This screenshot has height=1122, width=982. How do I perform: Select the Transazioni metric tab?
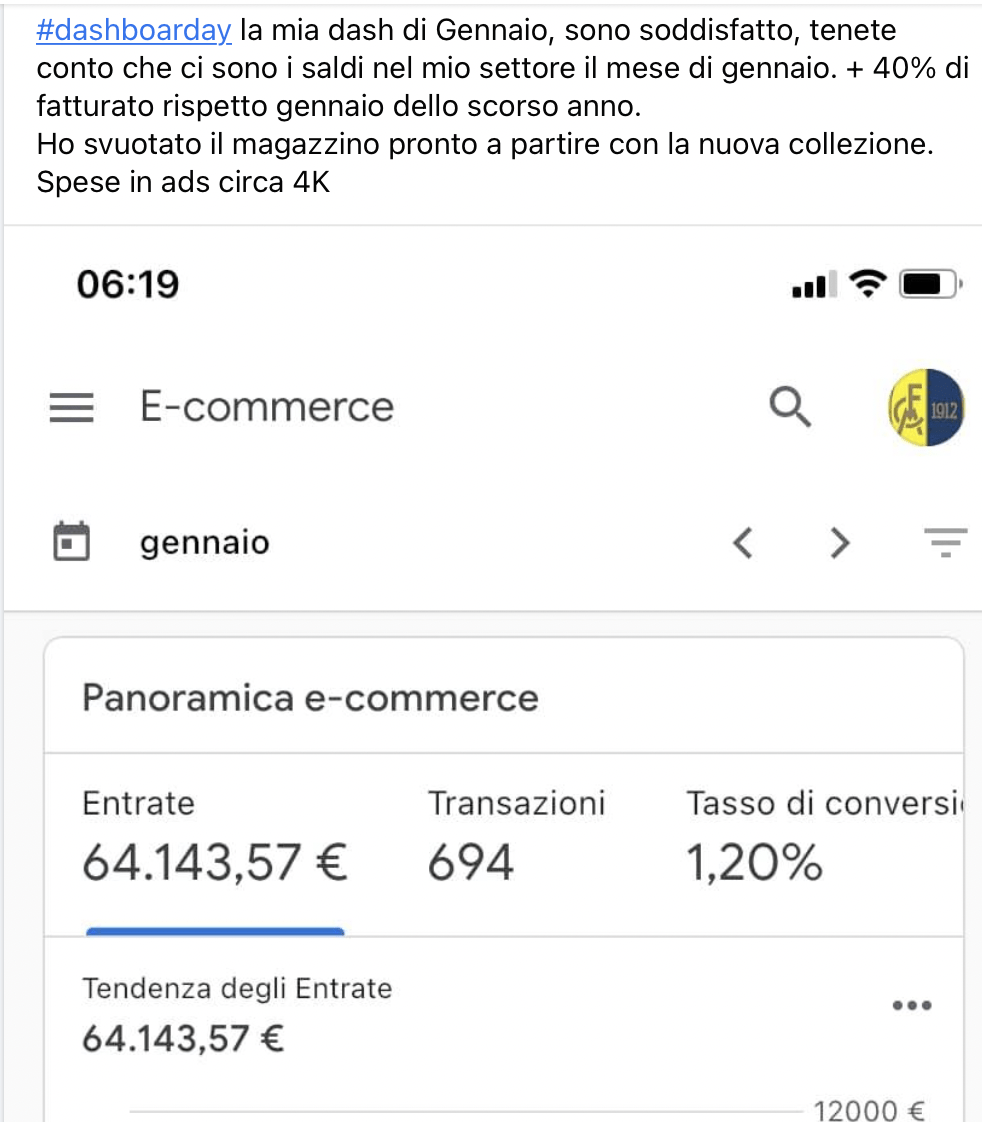click(x=517, y=842)
